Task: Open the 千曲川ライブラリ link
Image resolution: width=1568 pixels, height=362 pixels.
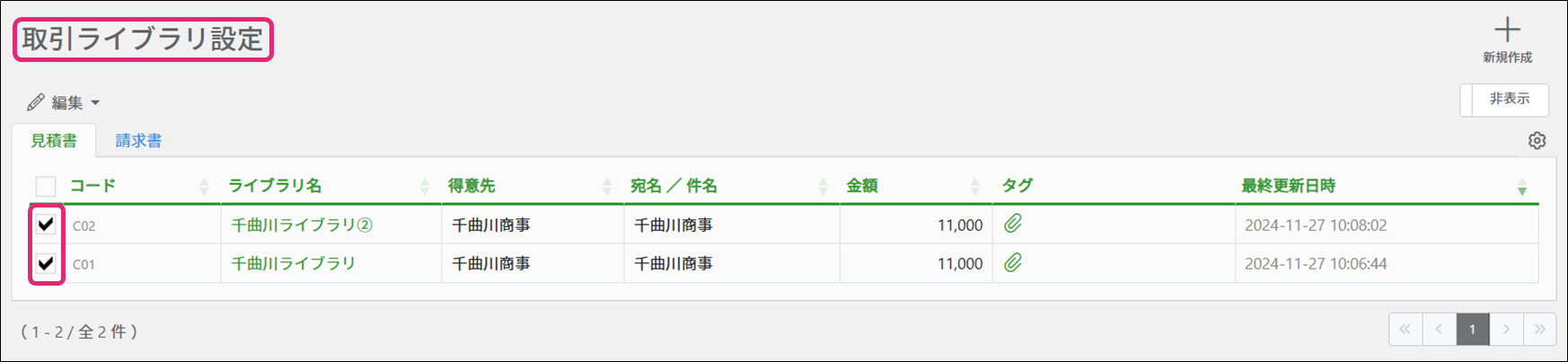Action: coord(293,263)
